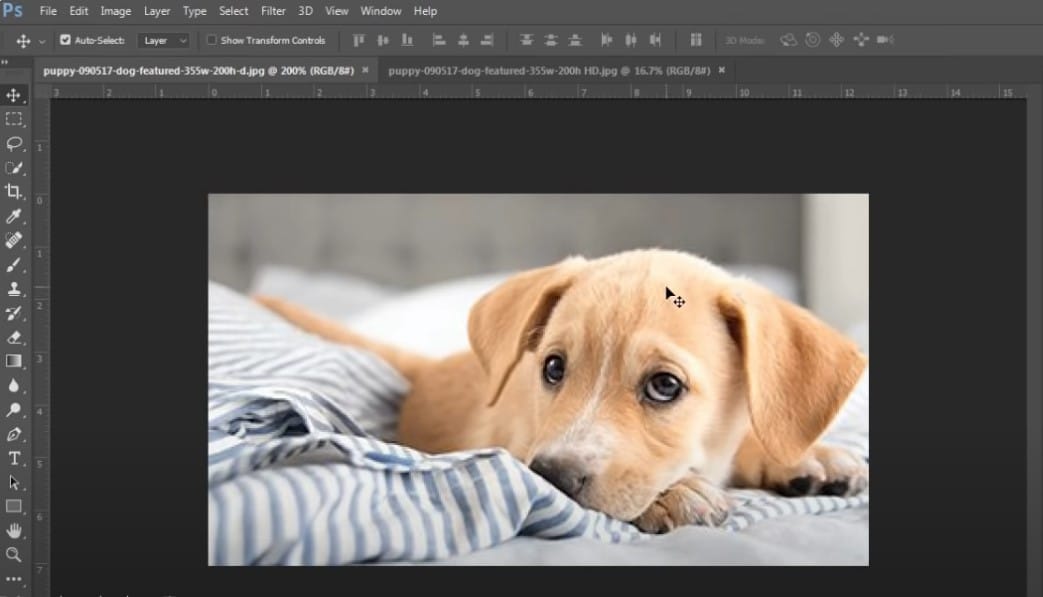Select the Quick Selection tool
This screenshot has height=597, width=1043.
[14, 168]
